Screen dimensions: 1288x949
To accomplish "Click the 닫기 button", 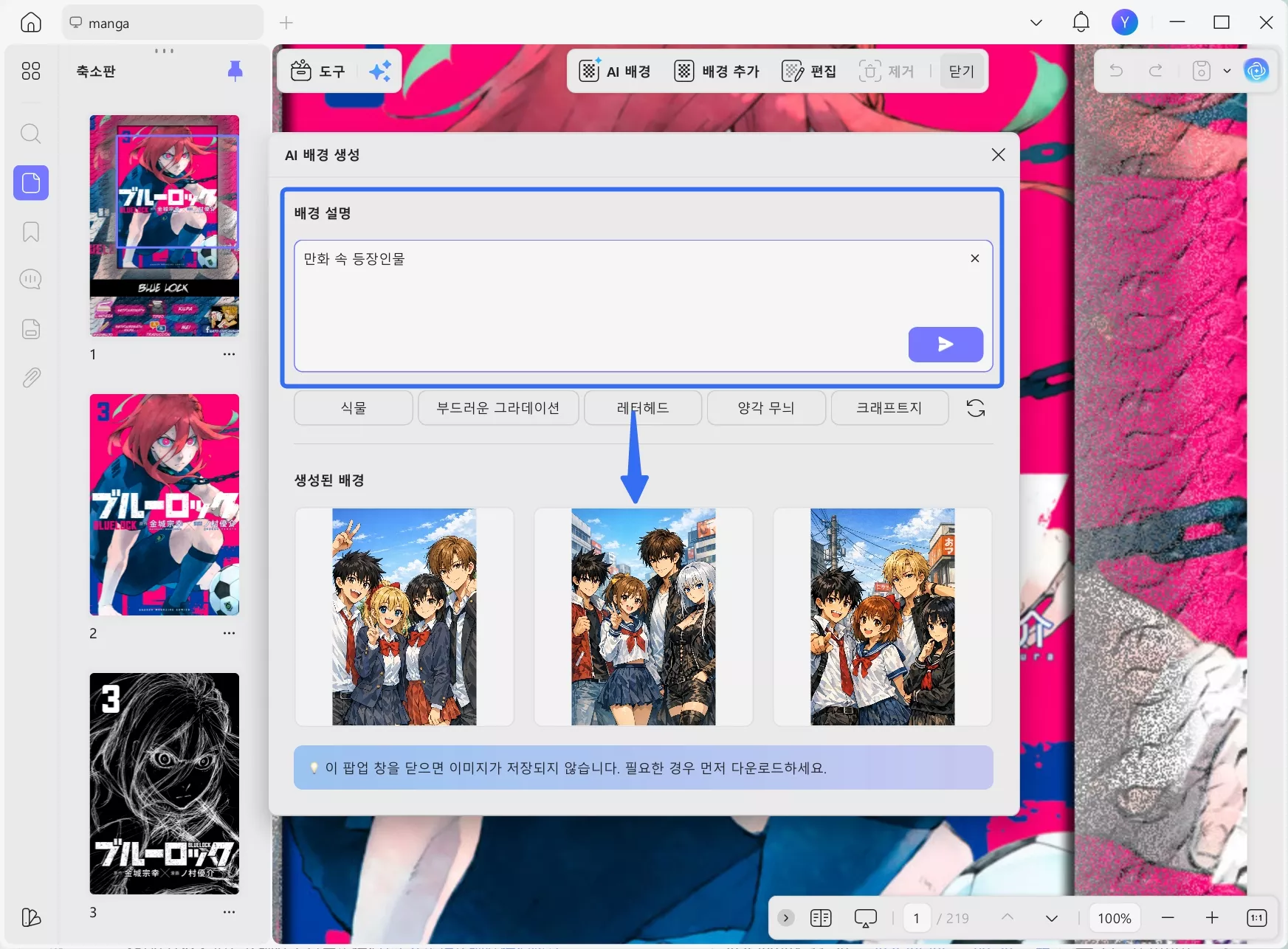I will click(962, 71).
